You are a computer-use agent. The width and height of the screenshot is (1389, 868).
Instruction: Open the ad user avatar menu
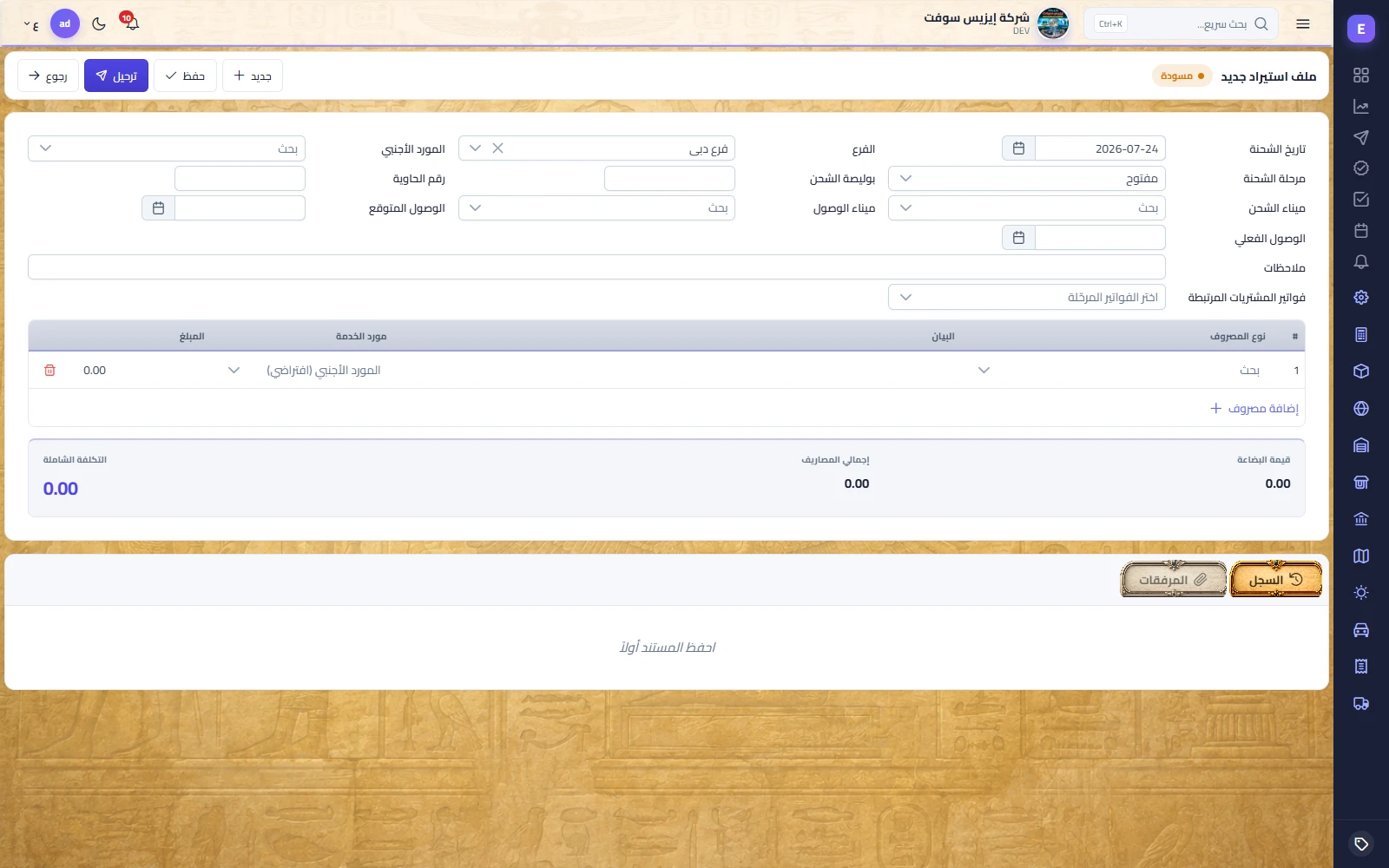tap(65, 23)
